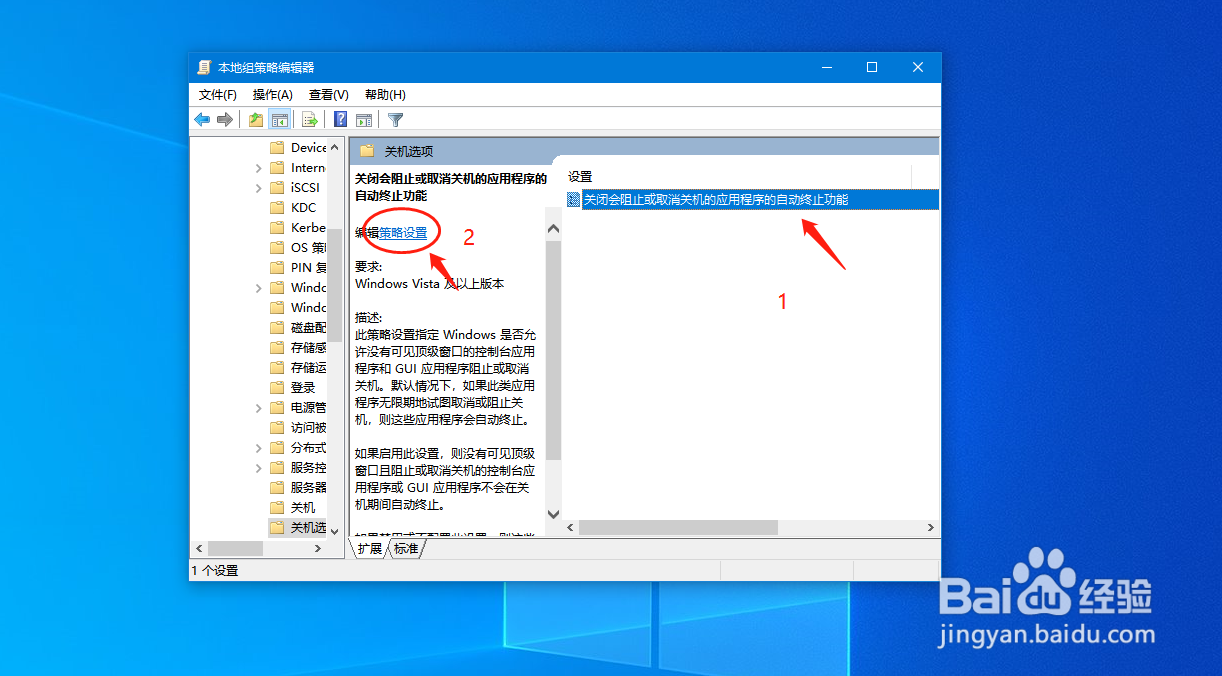Click the editor app icon in title bar

pyautogui.click(x=204, y=67)
